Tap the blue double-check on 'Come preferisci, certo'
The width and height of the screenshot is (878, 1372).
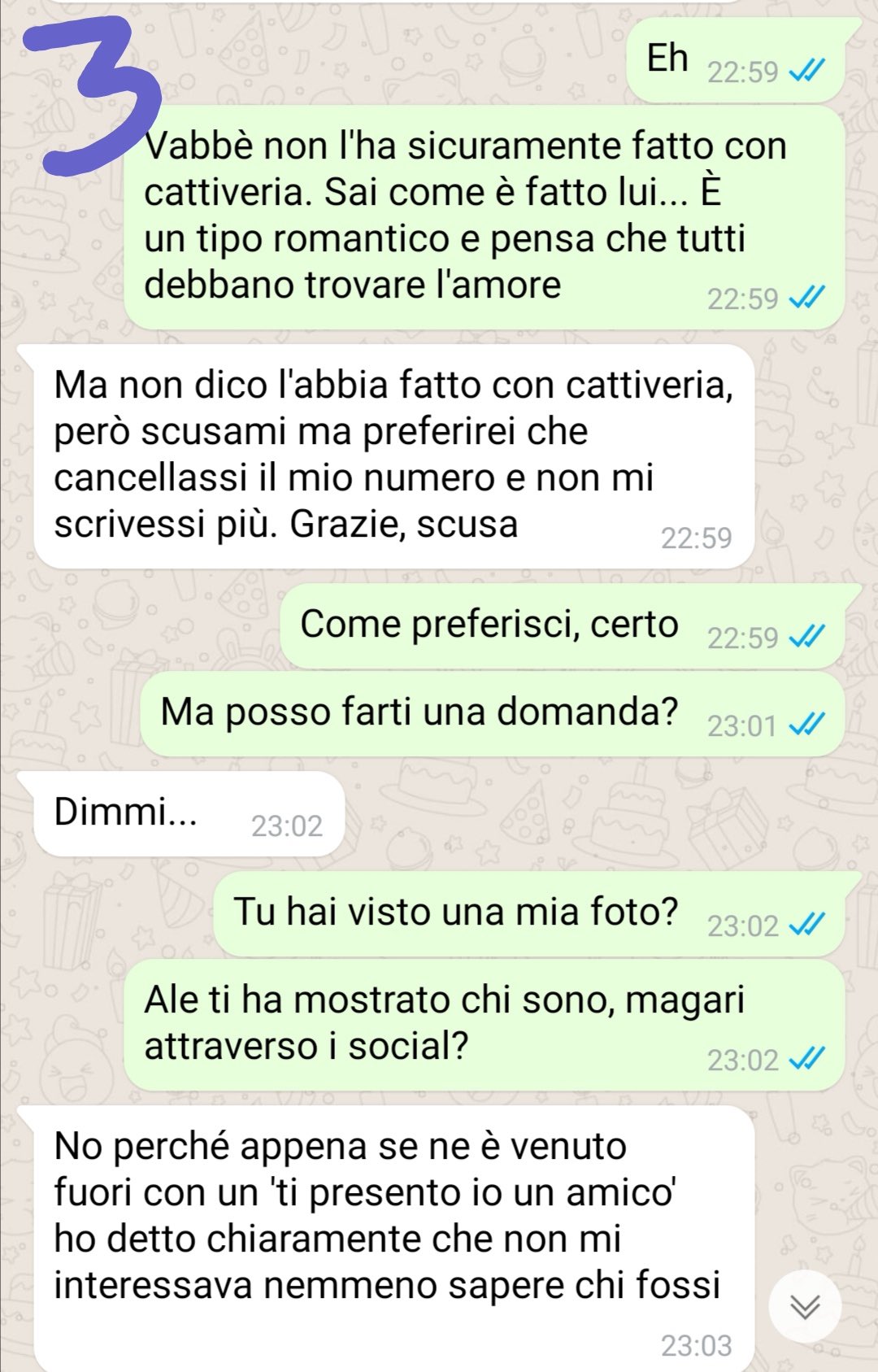pyautogui.click(x=807, y=638)
